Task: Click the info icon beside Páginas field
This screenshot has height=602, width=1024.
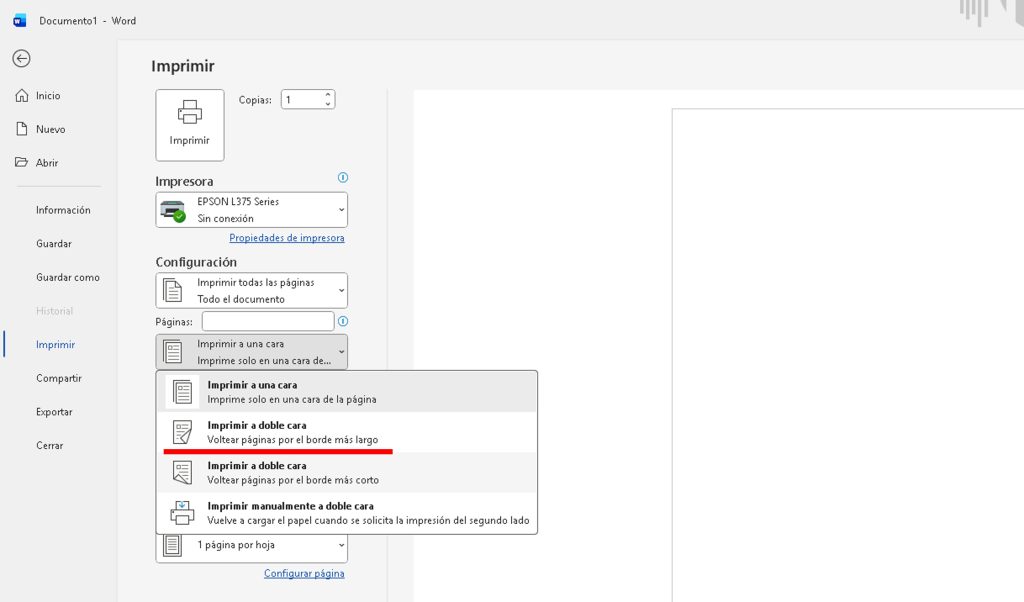Action: tap(343, 321)
